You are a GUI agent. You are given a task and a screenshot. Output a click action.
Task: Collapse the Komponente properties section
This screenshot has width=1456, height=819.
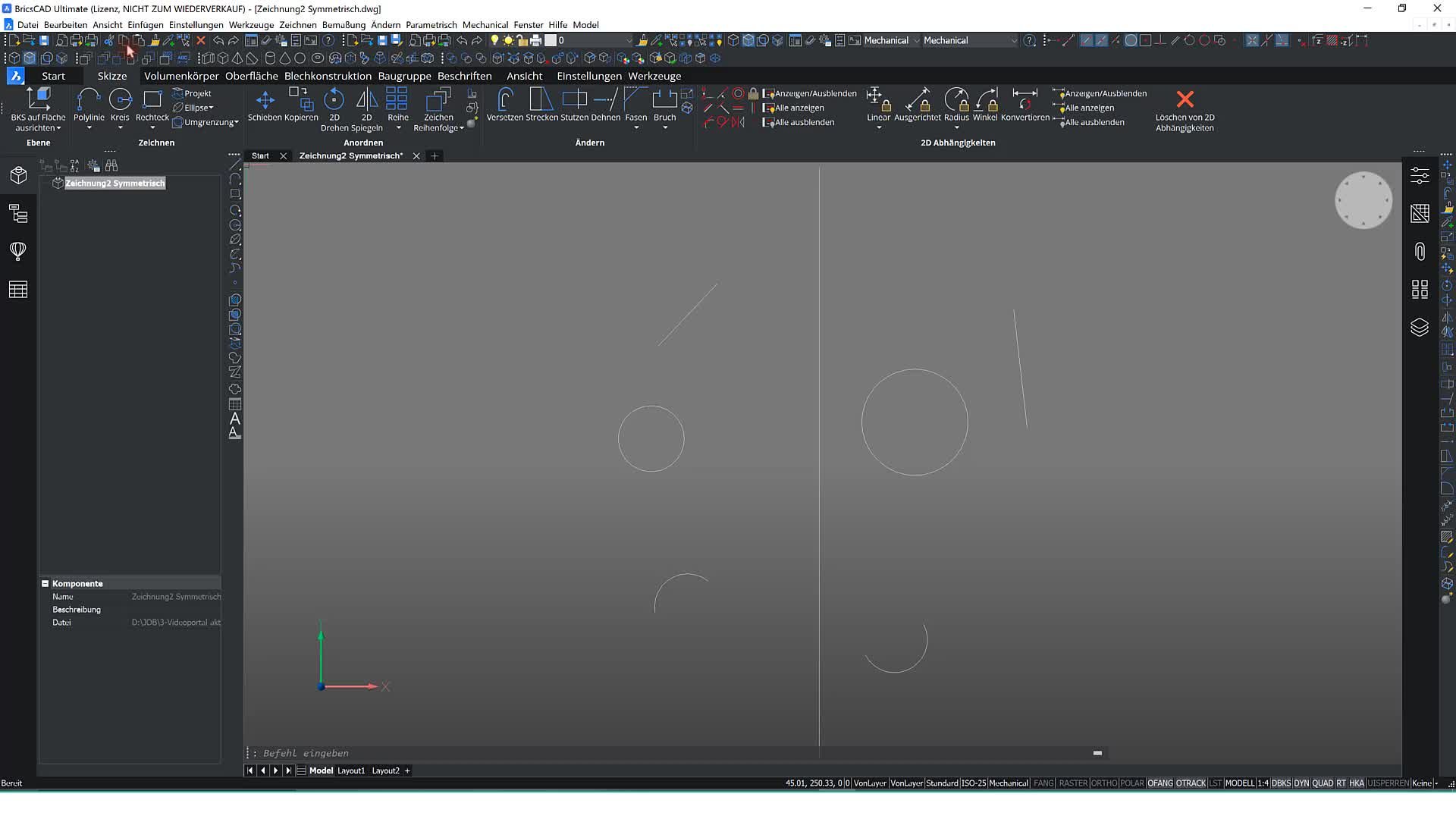point(45,583)
